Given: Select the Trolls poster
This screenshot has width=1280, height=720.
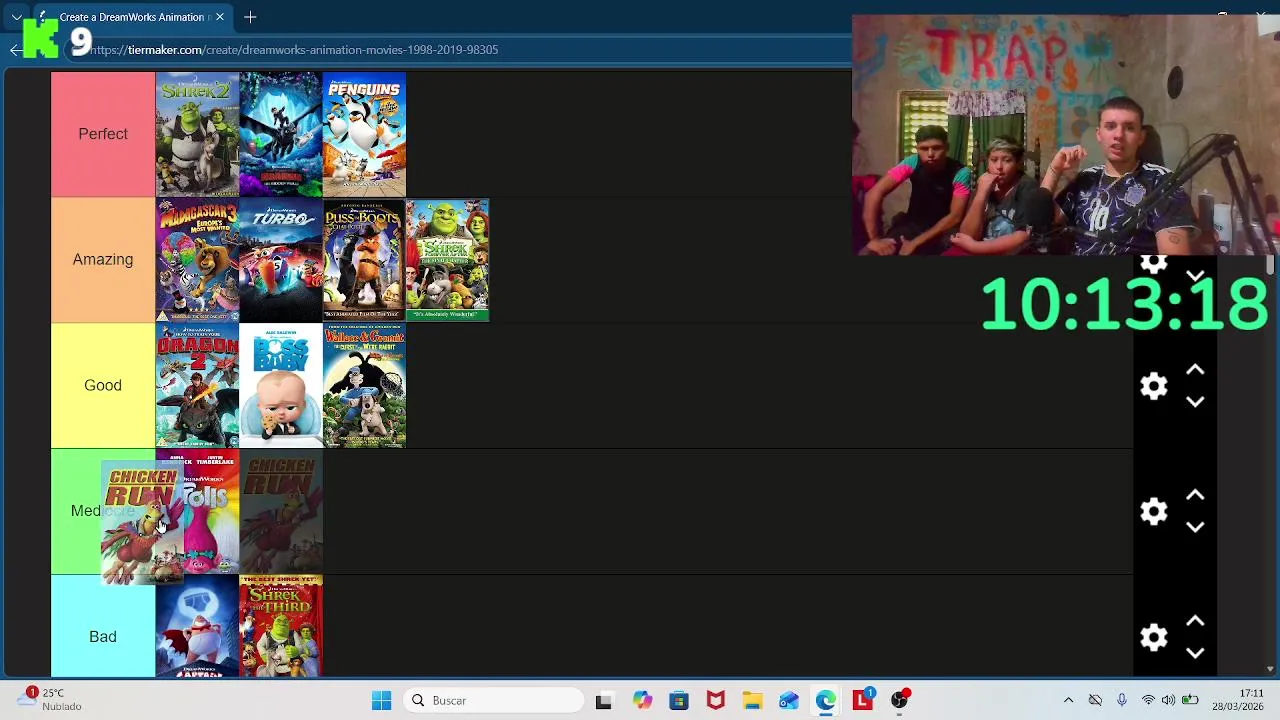Looking at the screenshot, I should (212, 512).
